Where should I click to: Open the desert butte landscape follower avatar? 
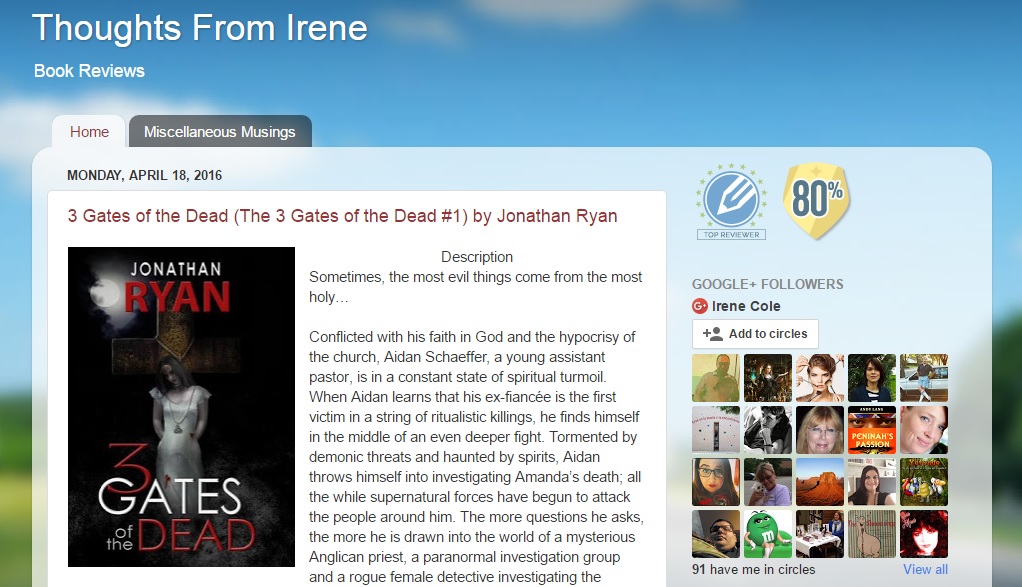pyautogui.click(x=820, y=482)
